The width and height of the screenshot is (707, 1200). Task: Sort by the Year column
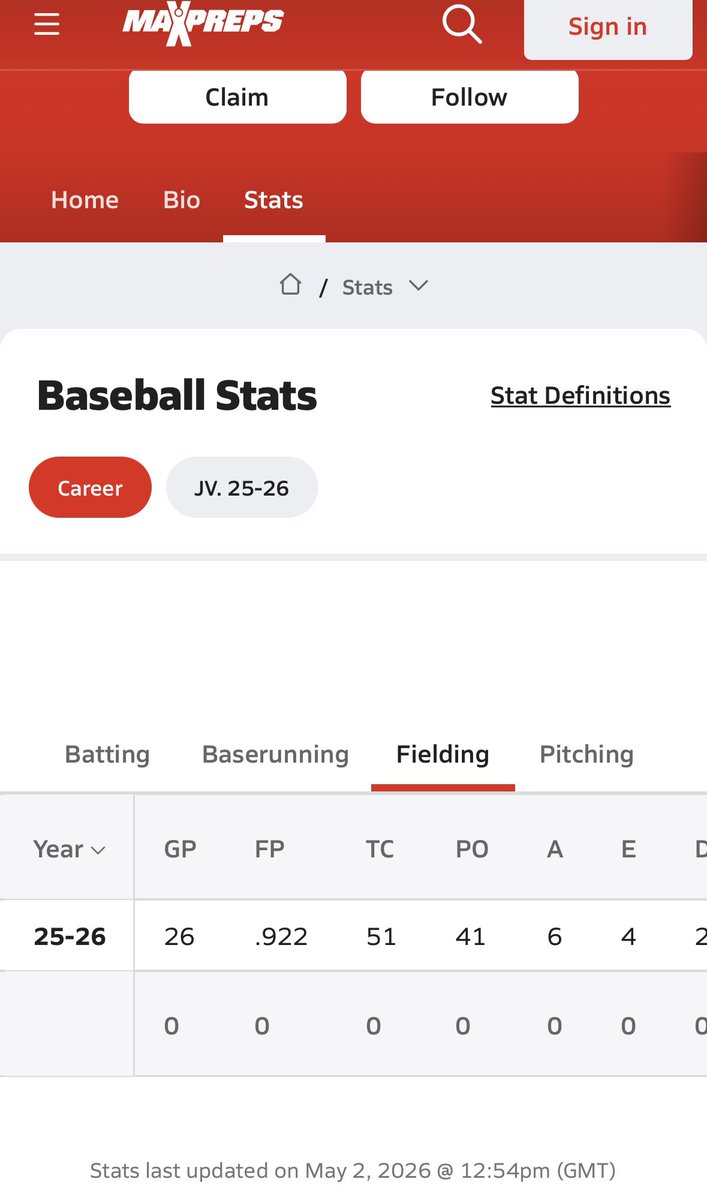pos(69,849)
